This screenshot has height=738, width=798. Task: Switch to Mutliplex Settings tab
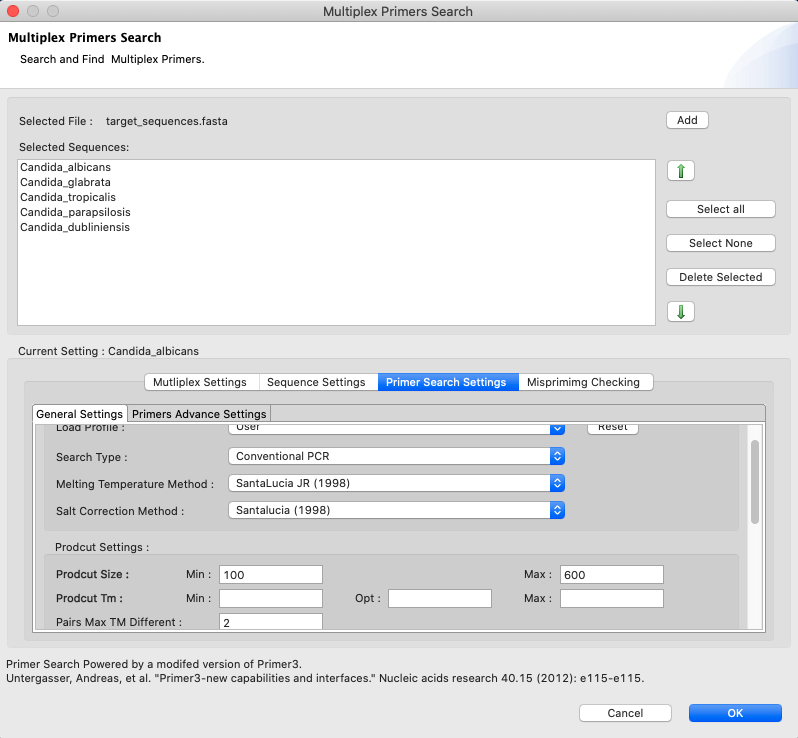coord(201,382)
